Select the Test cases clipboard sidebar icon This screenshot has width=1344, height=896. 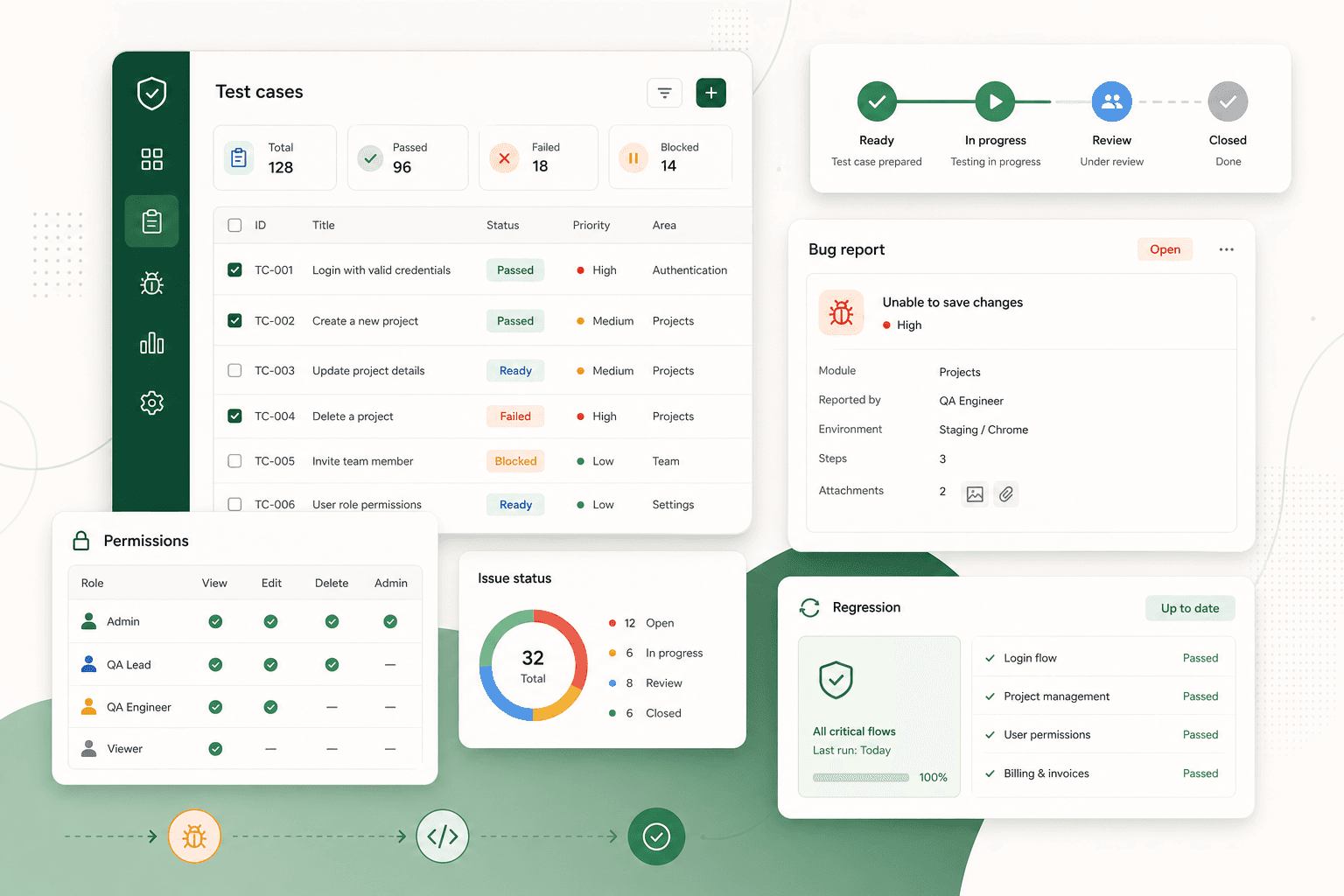pyautogui.click(x=152, y=220)
